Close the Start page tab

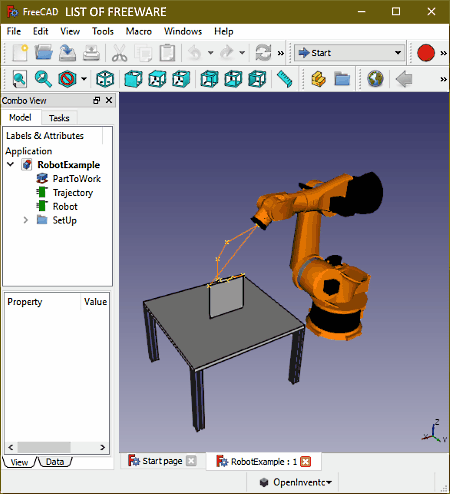pyautogui.click(x=191, y=461)
